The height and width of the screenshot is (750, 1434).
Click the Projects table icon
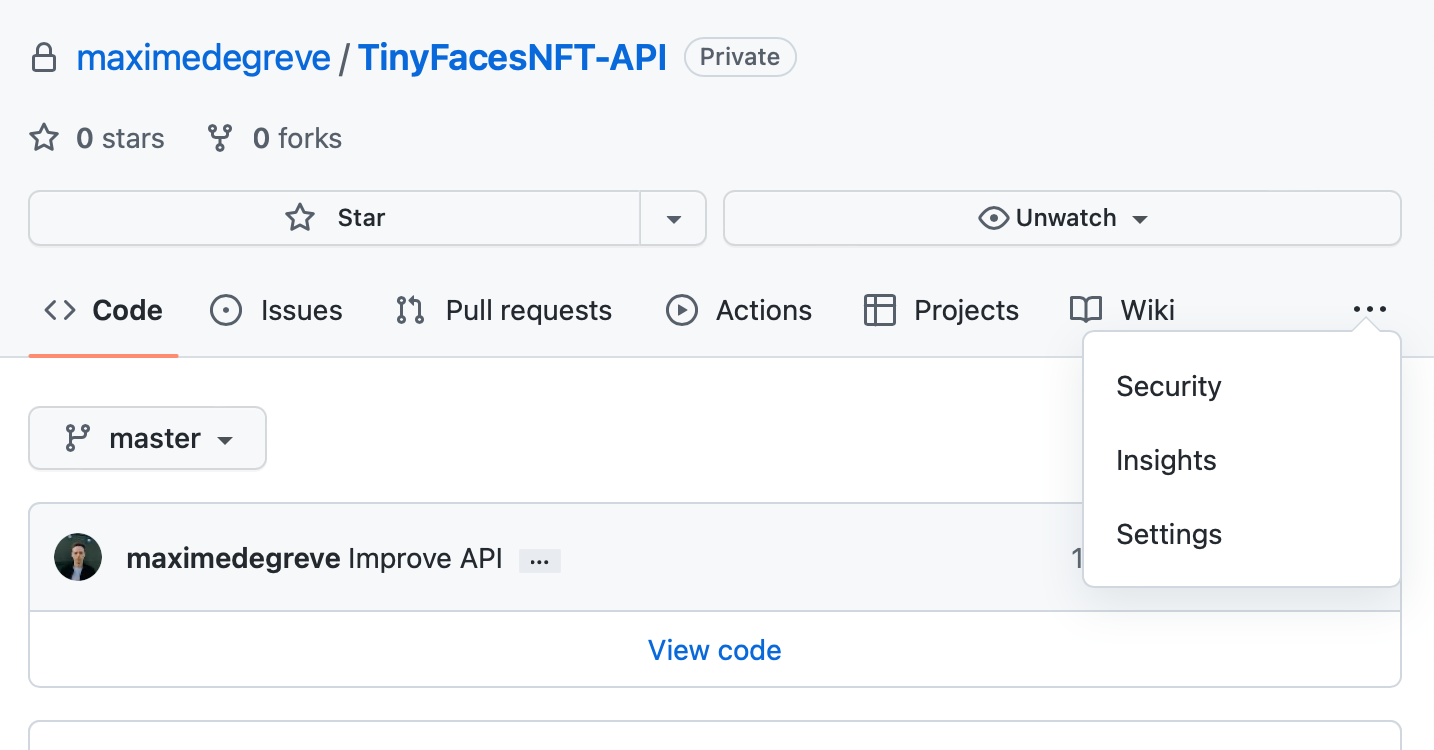879,311
